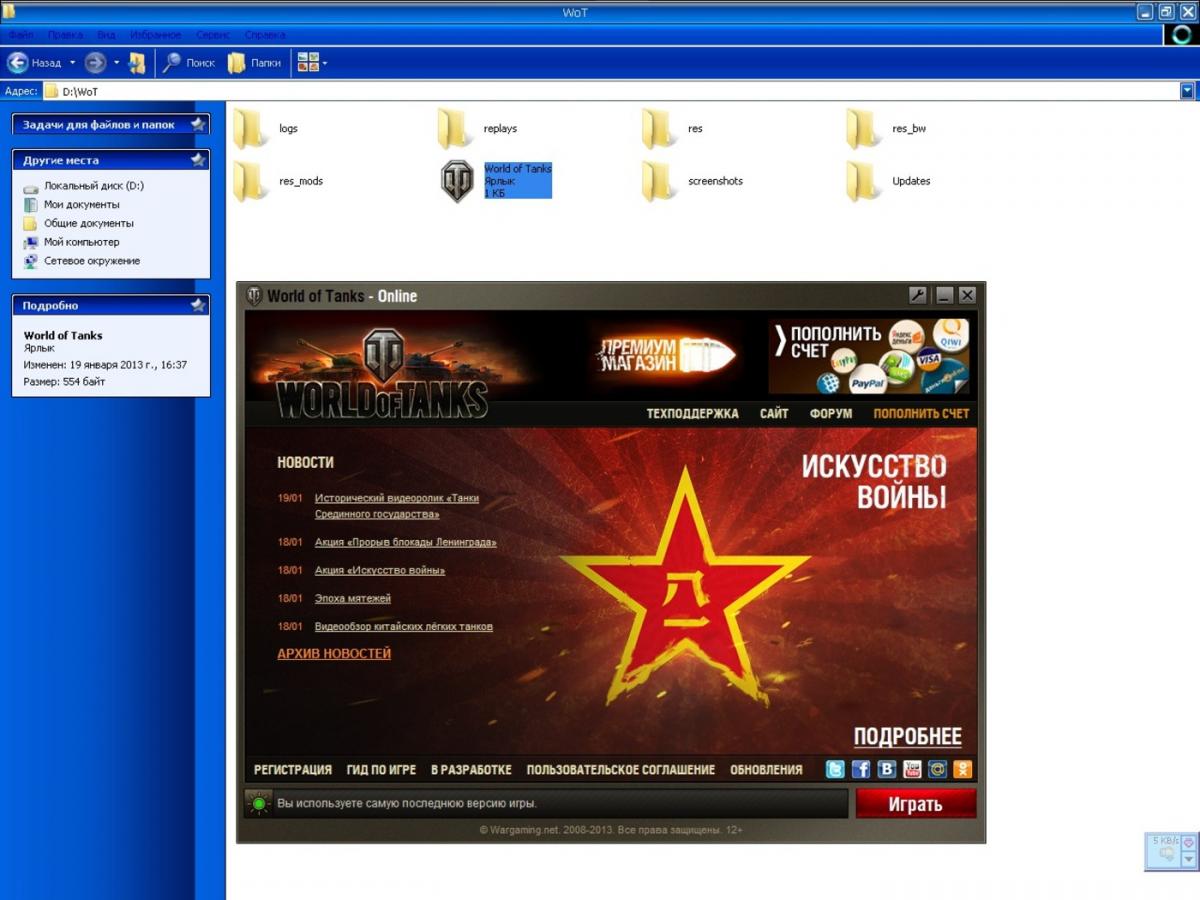The image size is (1200, 900).
Task: Open the Updates folder
Action: (864, 181)
